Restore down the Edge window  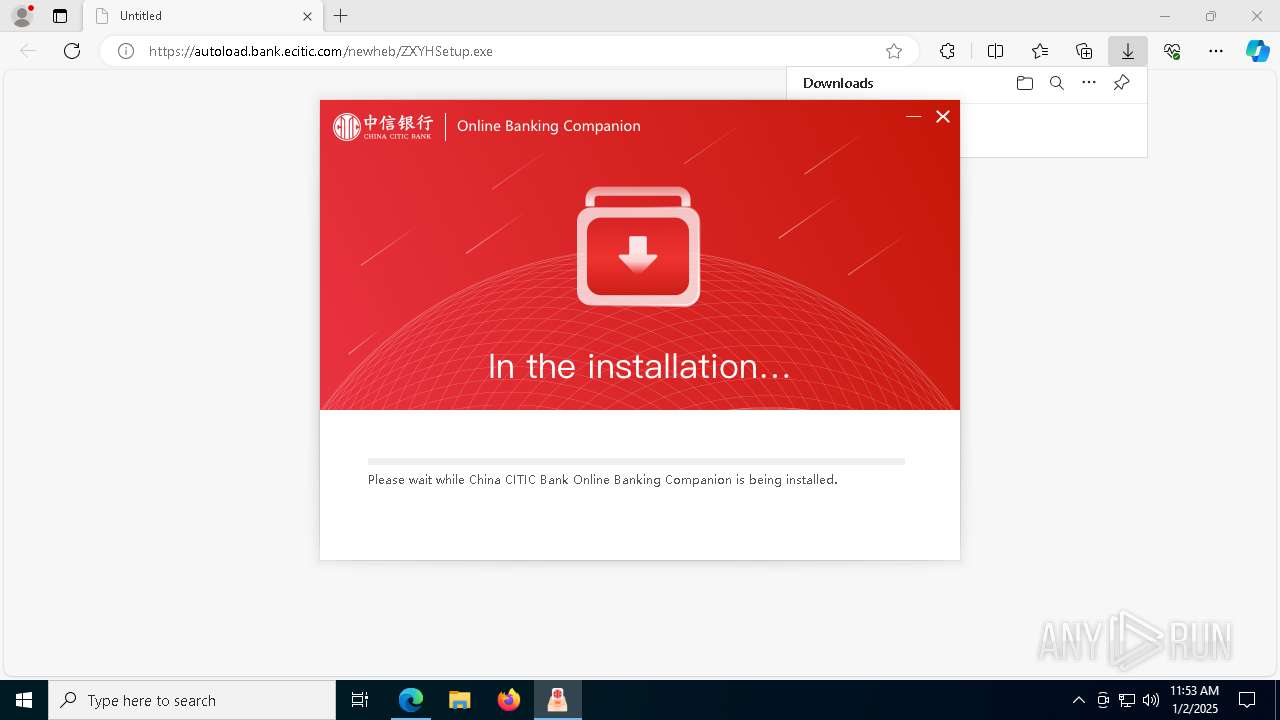point(1211,16)
